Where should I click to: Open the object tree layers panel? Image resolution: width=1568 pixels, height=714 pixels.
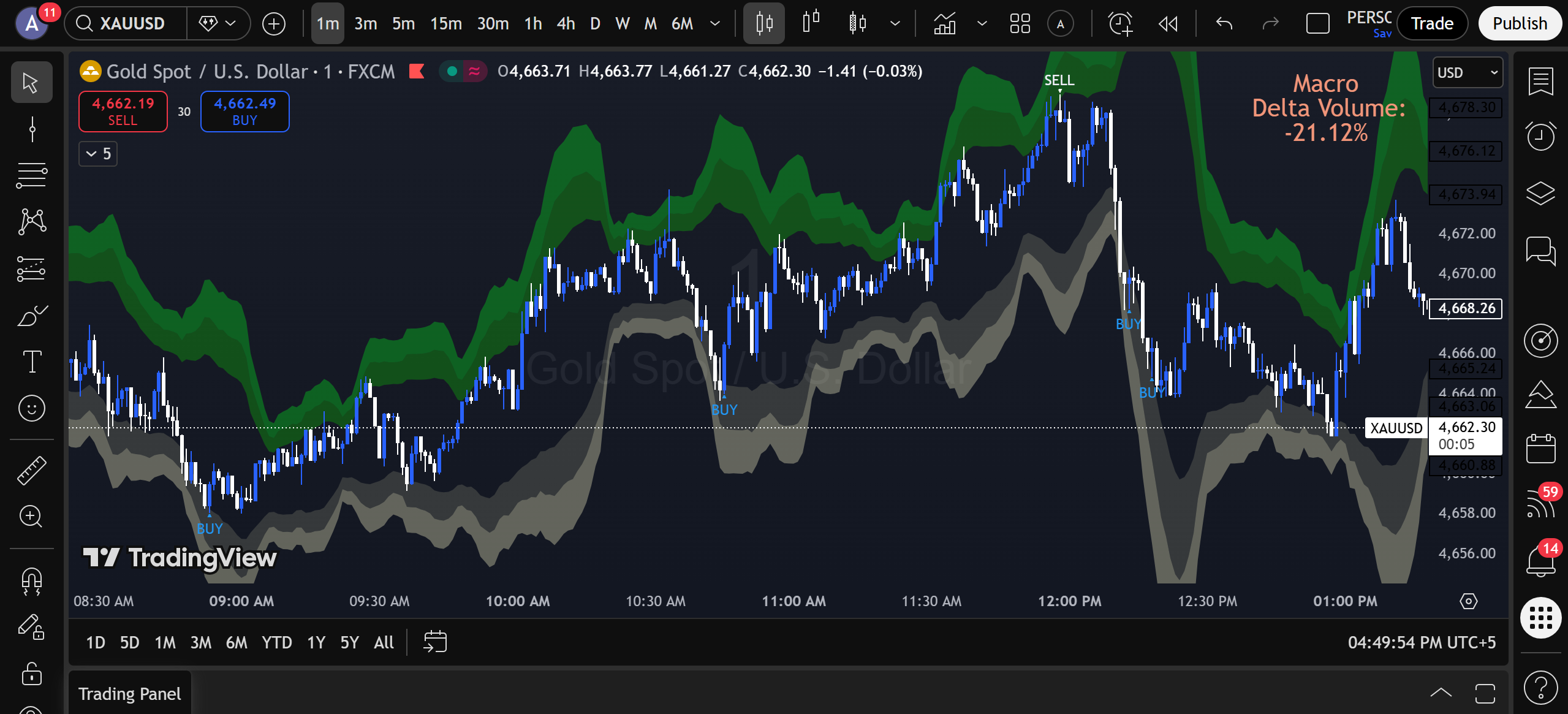[1540, 193]
